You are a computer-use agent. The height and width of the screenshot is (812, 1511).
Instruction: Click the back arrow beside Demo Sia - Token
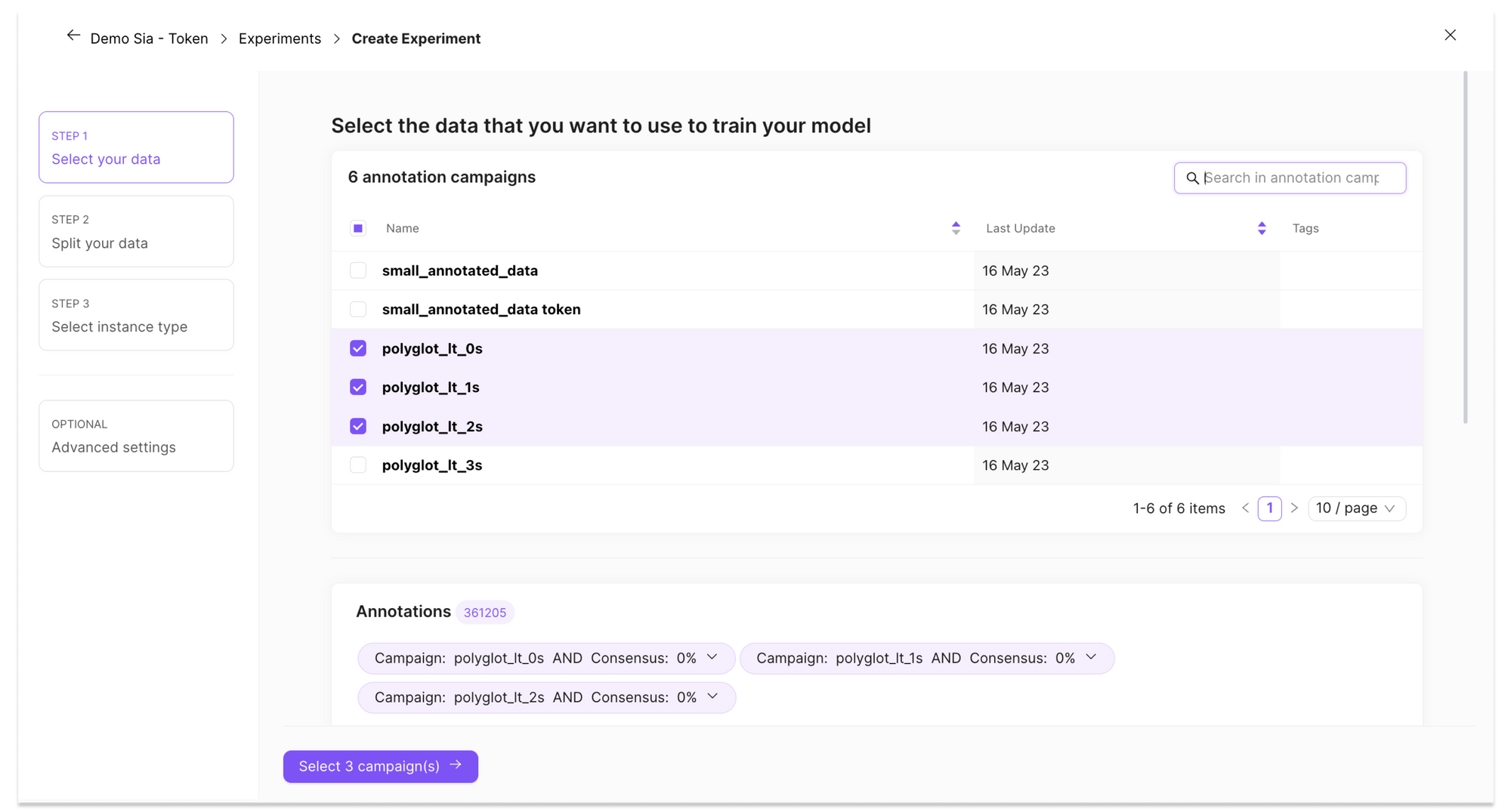[73, 35]
